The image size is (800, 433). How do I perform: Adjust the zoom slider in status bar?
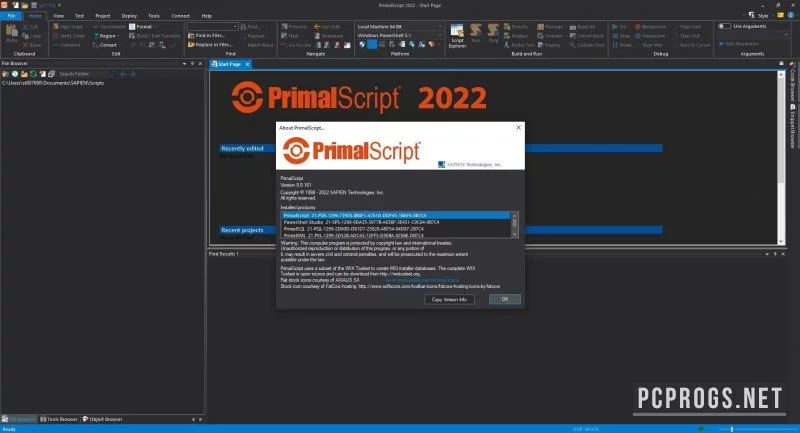click(732, 429)
